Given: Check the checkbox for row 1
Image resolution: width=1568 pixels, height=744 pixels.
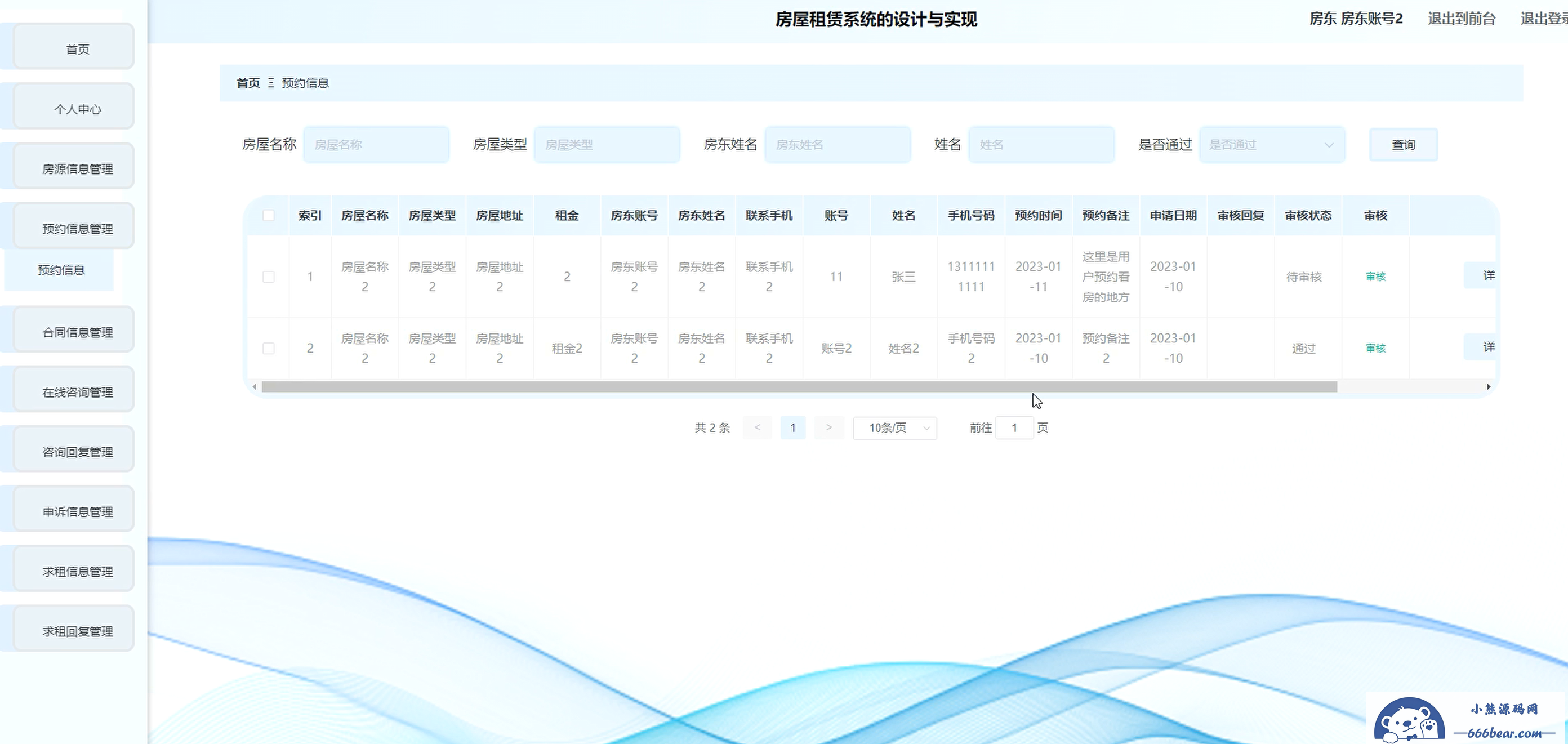Looking at the screenshot, I should coord(269,277).
